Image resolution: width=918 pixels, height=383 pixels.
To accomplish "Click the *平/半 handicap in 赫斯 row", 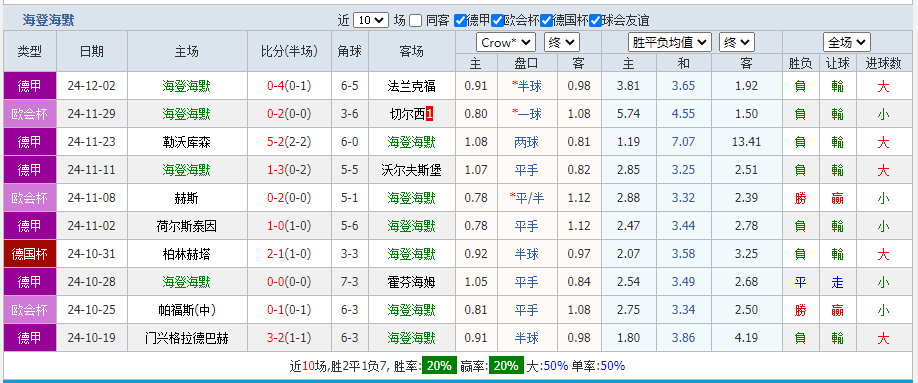I will (x=526, y=198).
